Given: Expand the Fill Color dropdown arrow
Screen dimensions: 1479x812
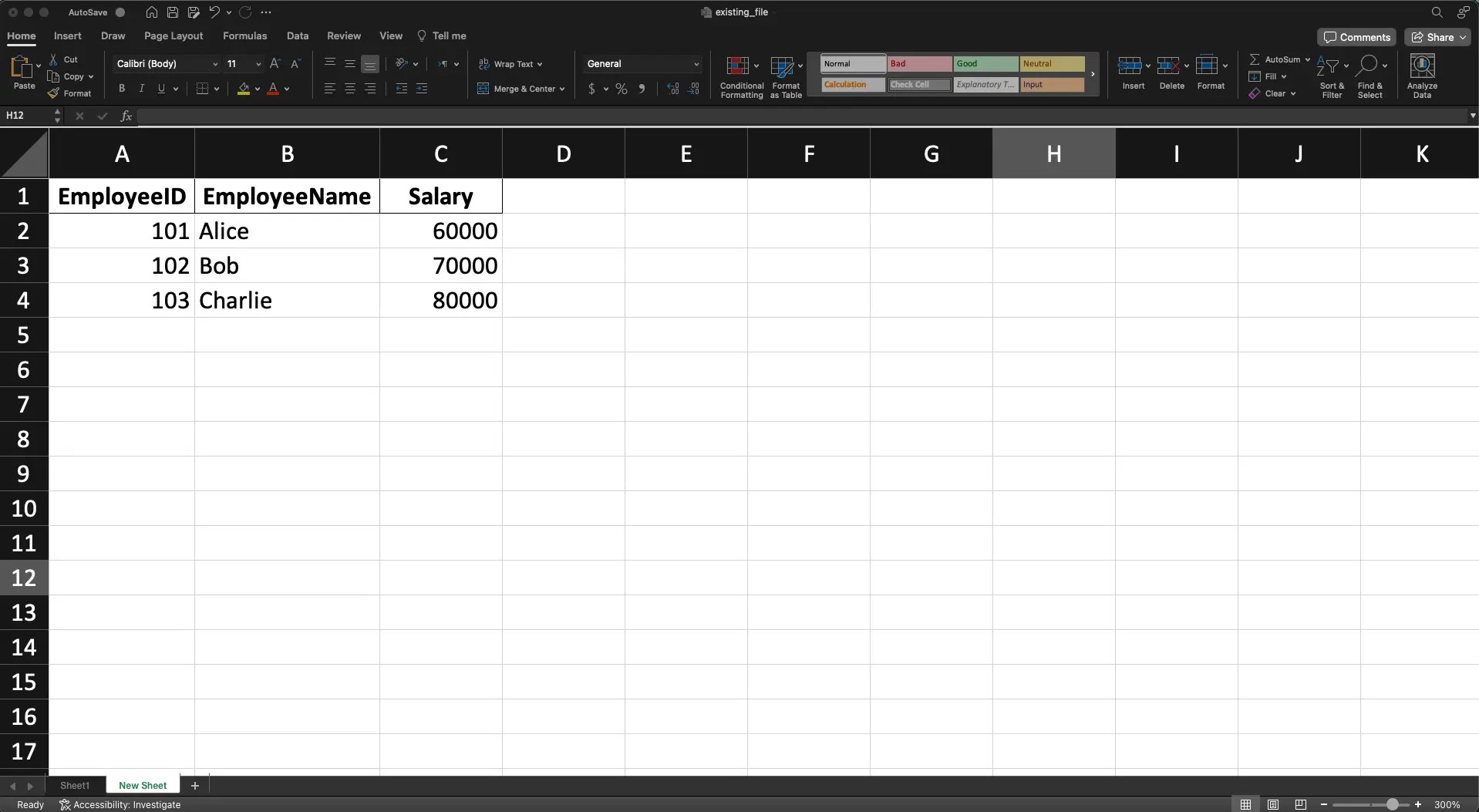Looking at the screenshot, I should pos(256,89).
